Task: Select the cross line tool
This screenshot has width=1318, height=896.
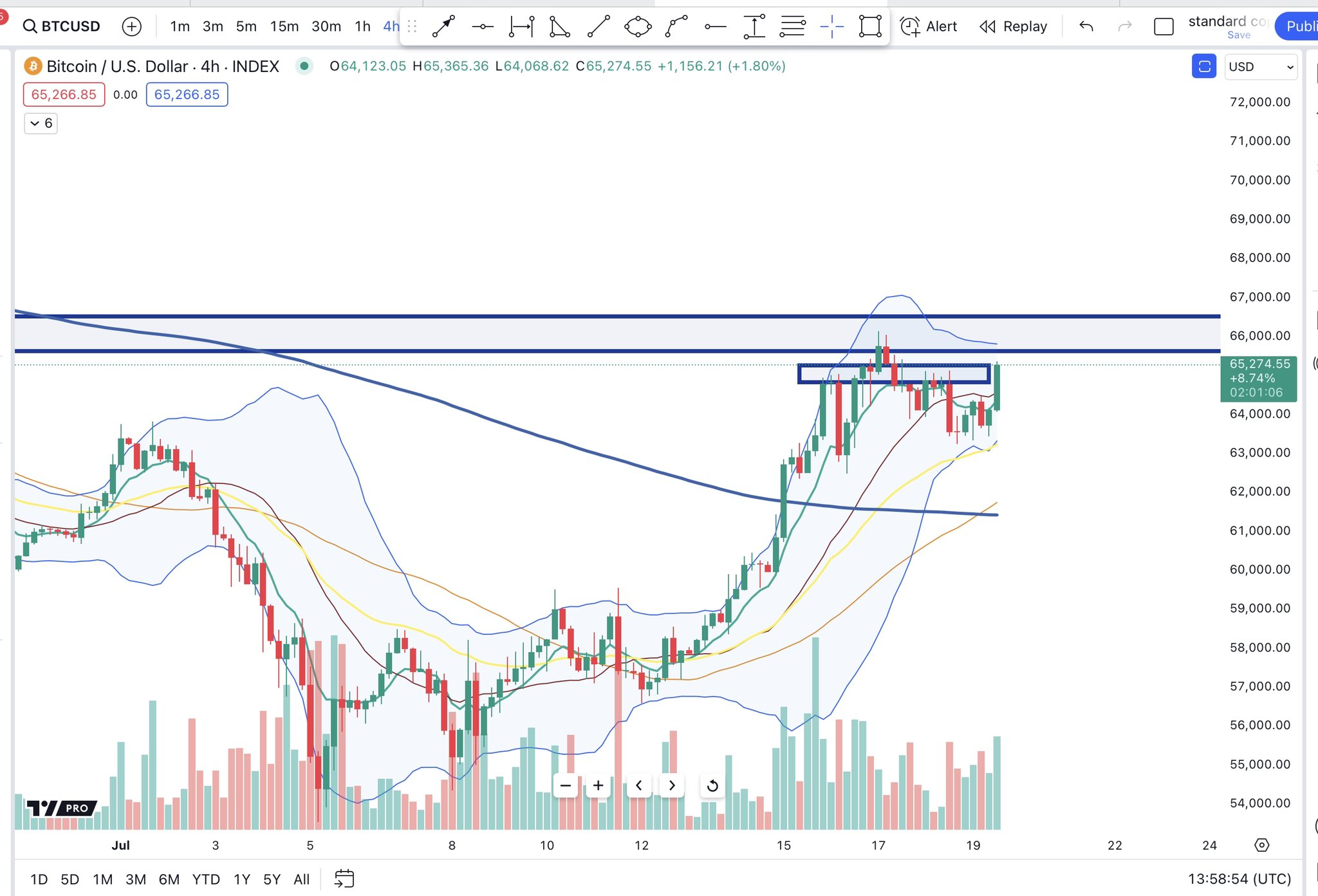Action: (x=831, y=26)
